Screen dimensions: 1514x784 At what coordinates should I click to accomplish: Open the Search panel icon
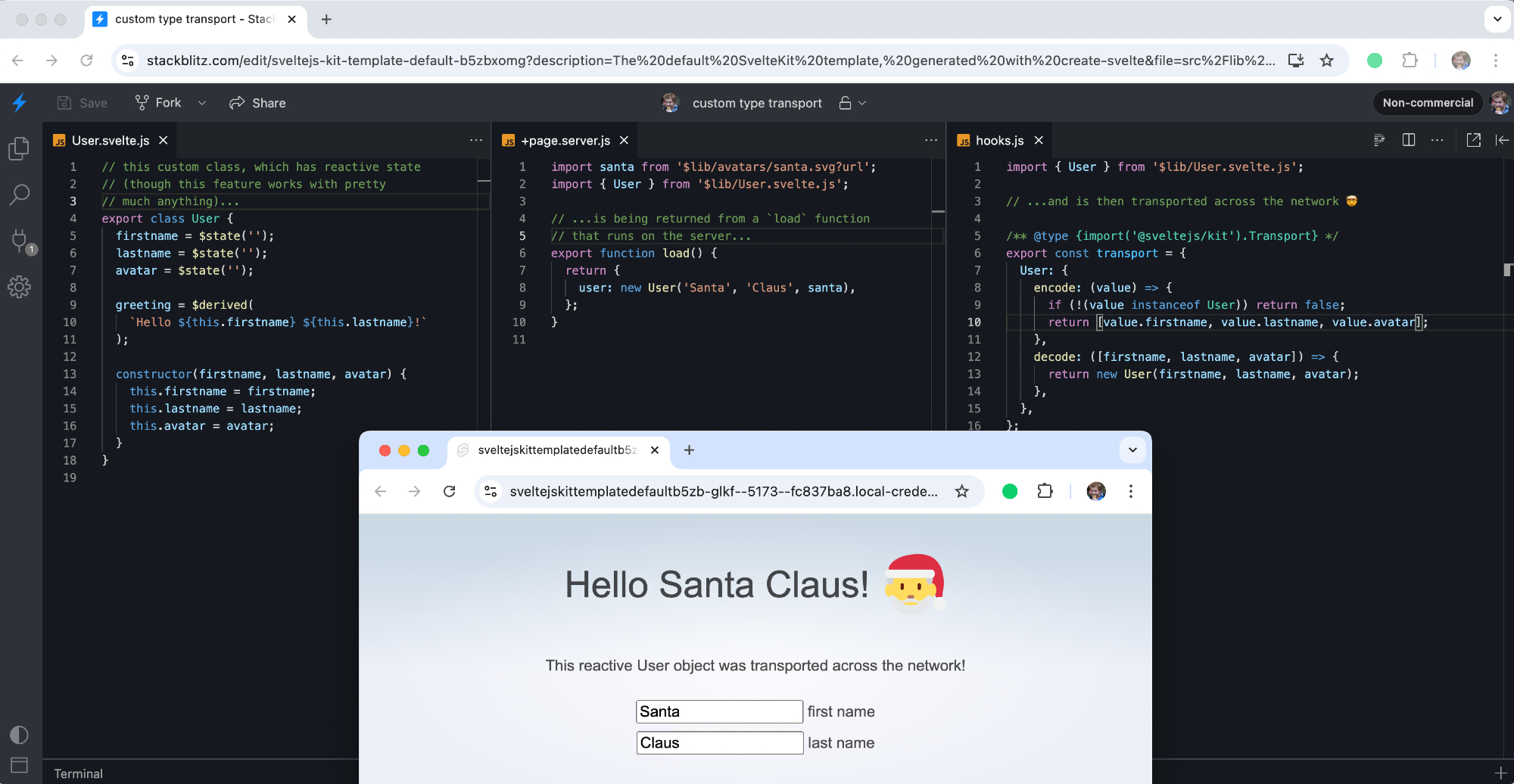click(19, 194)
